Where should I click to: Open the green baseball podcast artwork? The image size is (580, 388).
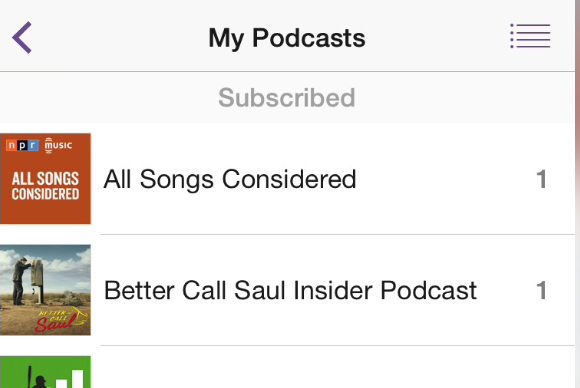45,372
